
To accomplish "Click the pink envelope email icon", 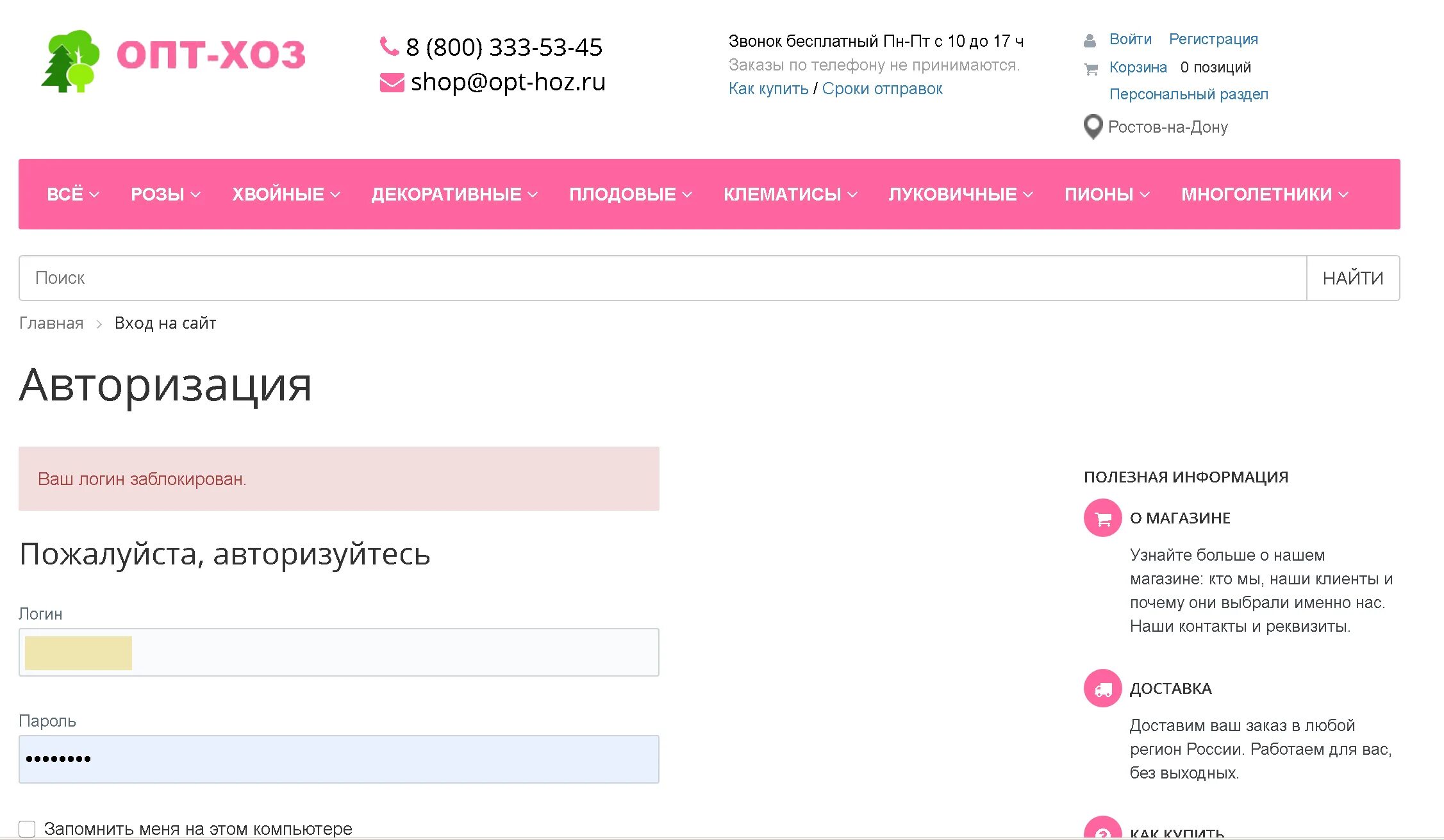I will point(392,83).
